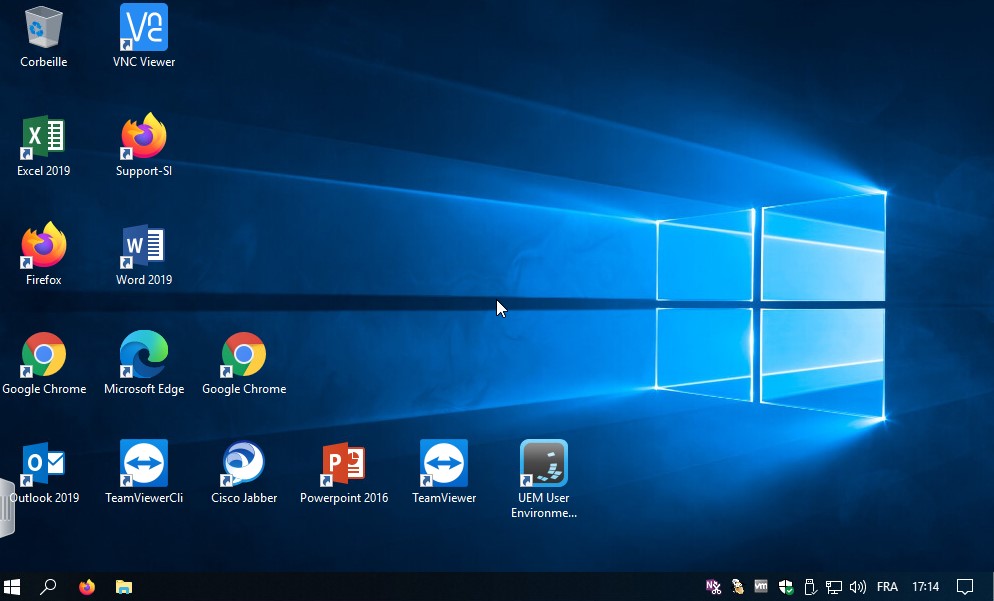The image size is (994, 601).
Task: Click the Firefox icon pinned to taskbar
Action: tap(87, 587)
